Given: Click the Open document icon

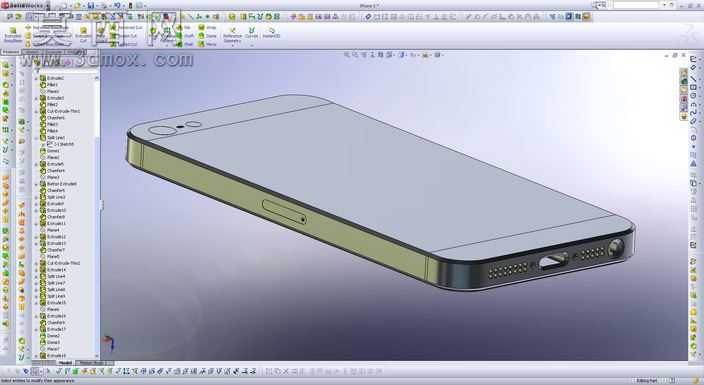Looking at the screenshot, I should point(77,5).
